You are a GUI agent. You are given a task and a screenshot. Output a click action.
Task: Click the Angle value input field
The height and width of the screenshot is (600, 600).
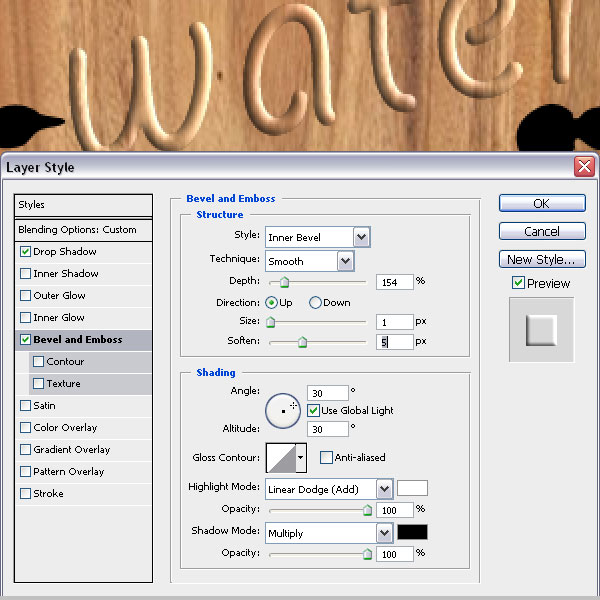328,393
